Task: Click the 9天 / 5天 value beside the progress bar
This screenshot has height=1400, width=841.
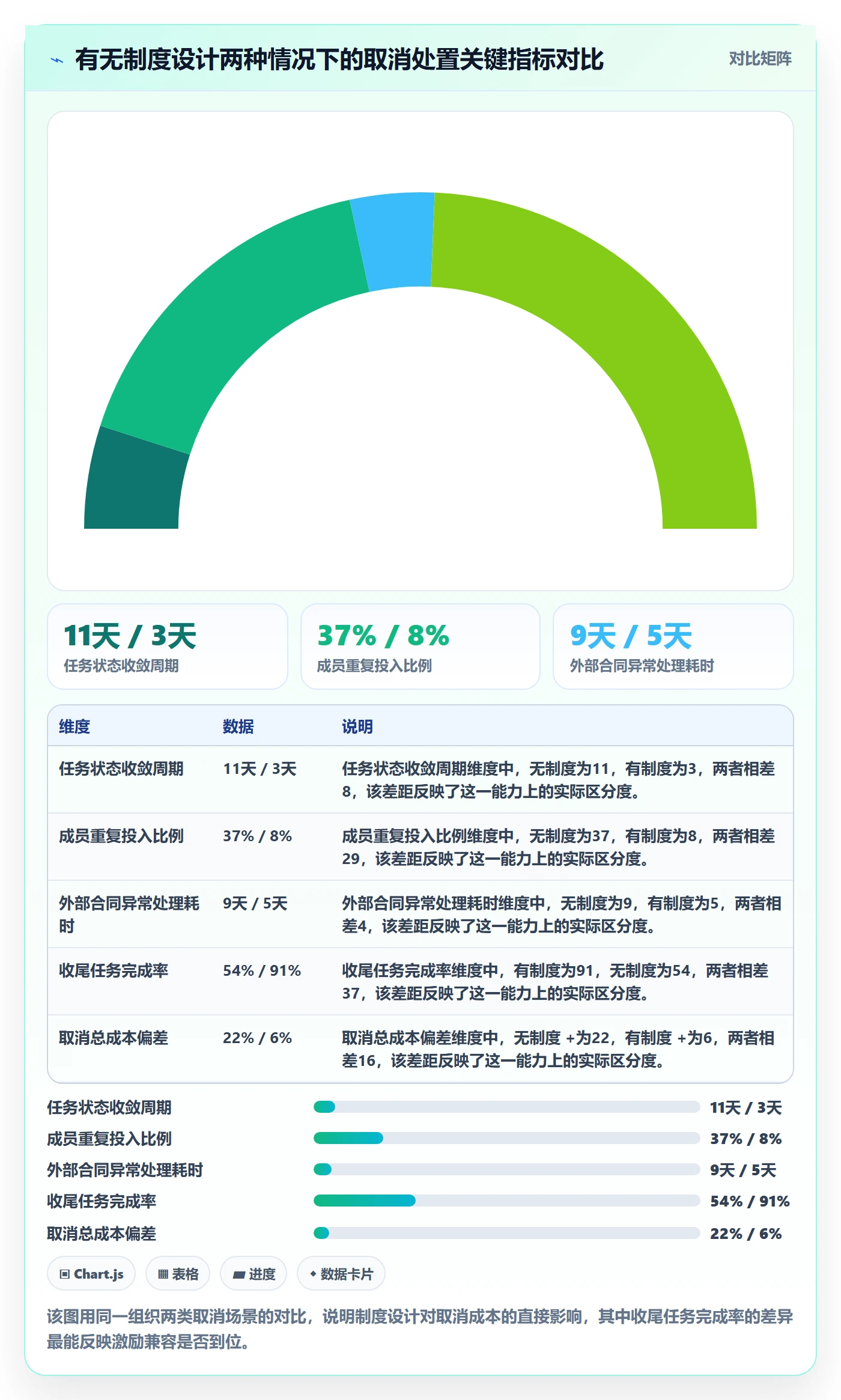Action: [x=744, y=1170]
